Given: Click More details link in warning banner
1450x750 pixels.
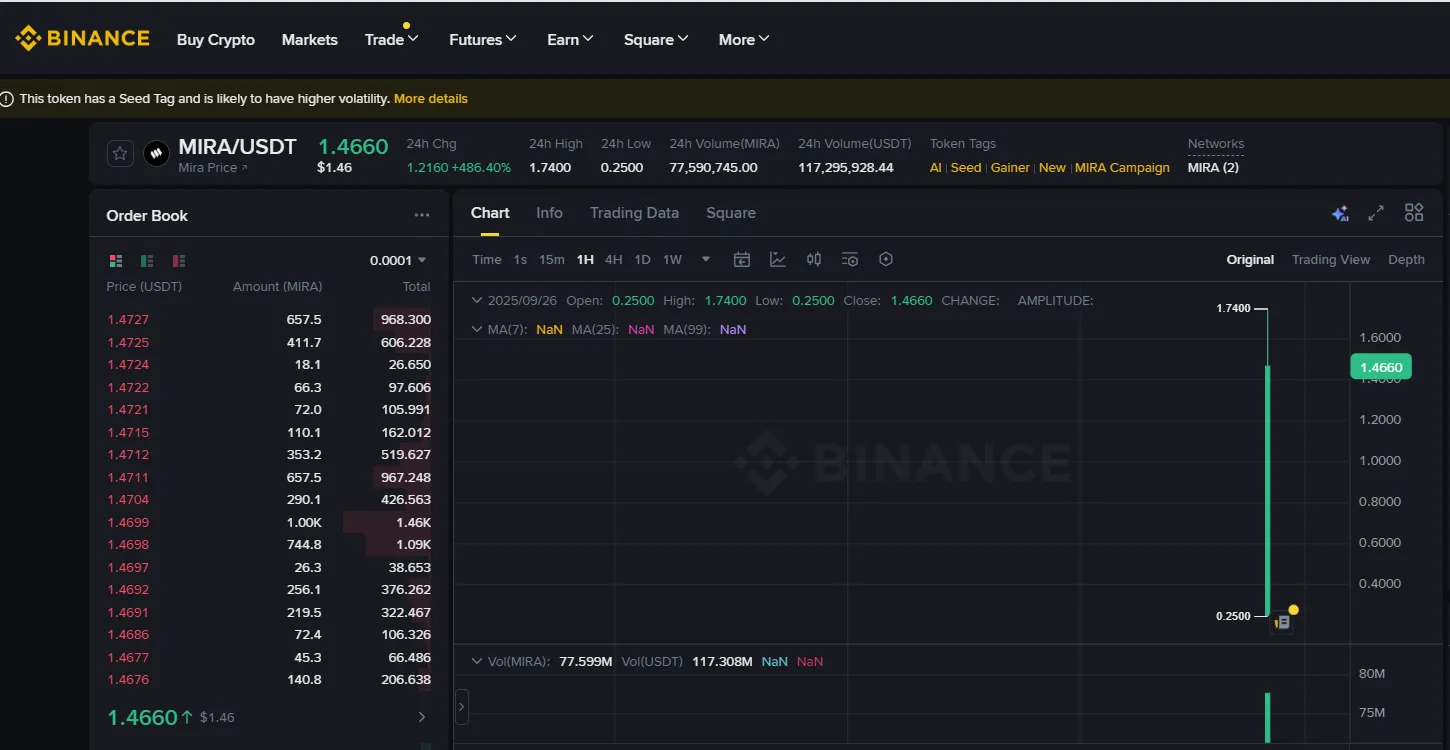Looking at the screenshot, I should pos(431,99).
